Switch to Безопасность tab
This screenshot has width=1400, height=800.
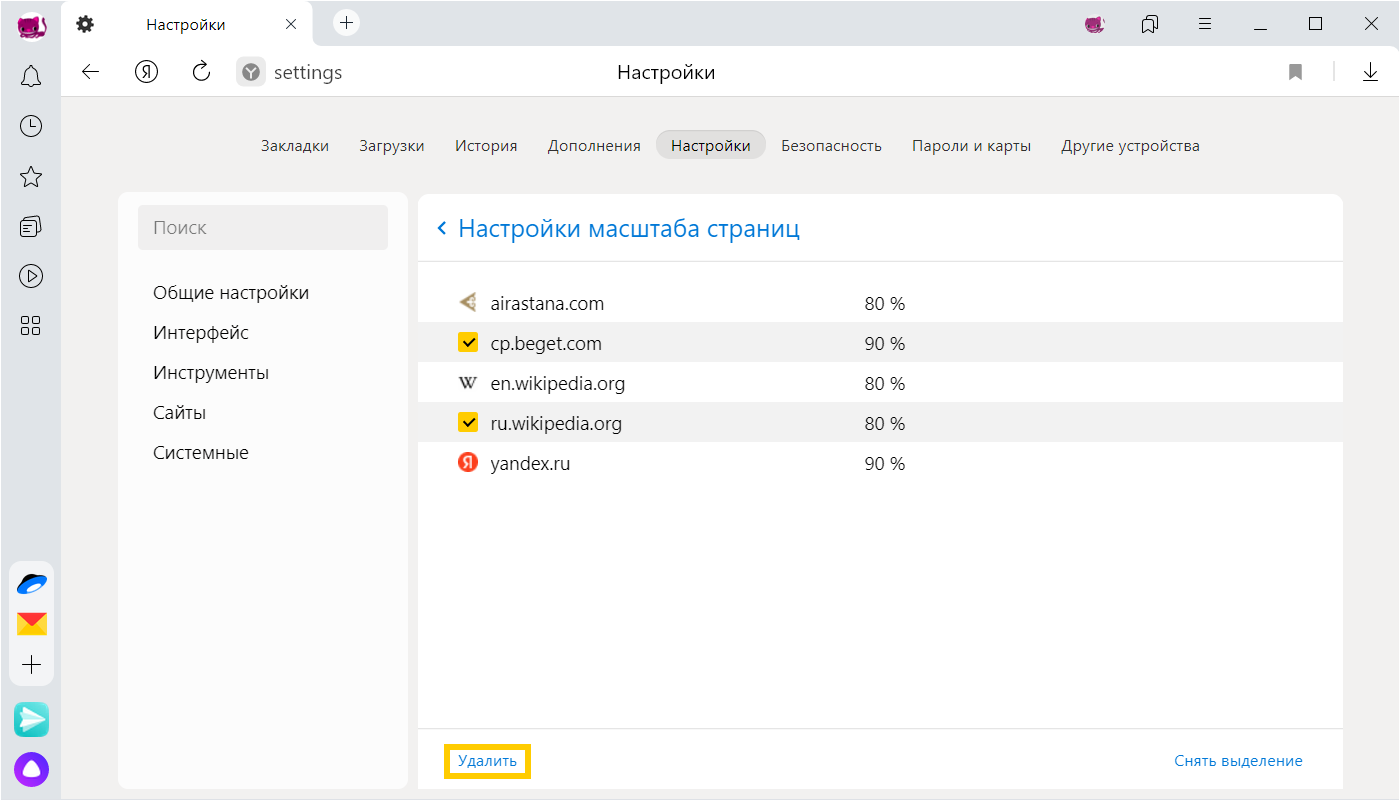click(x=831, y=145)
